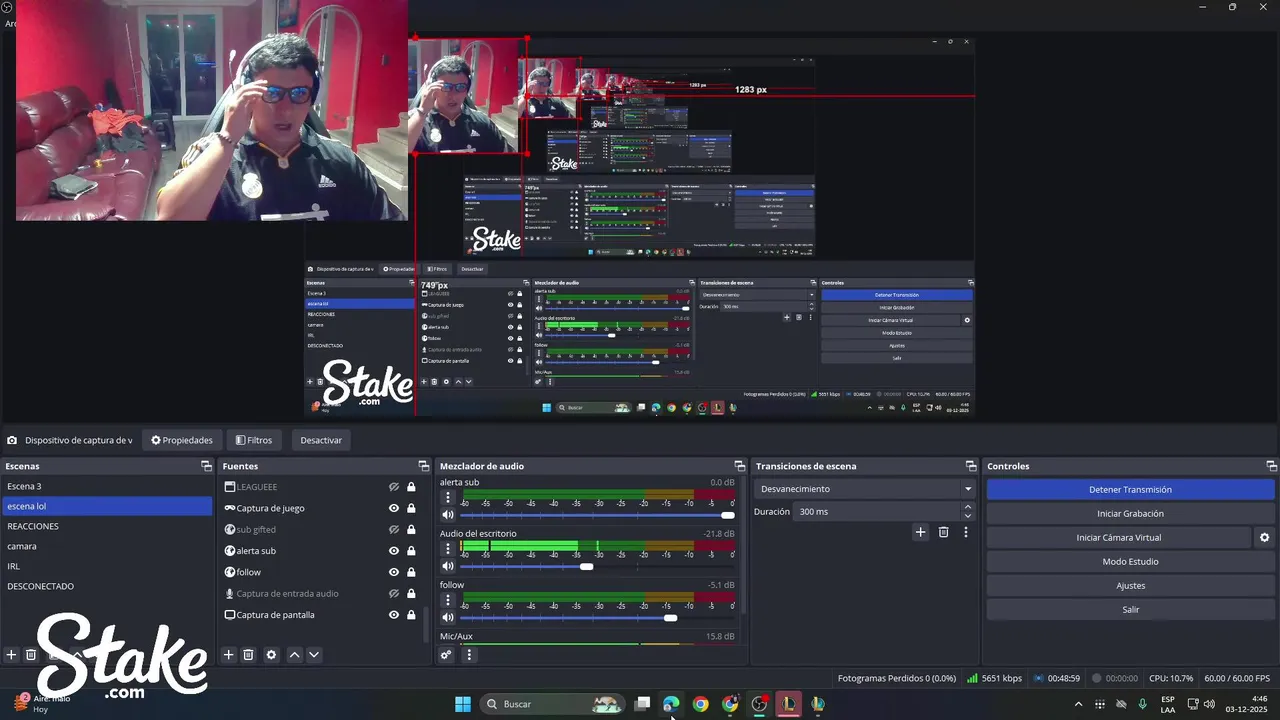The width and height of the screenshot is (1280, 720).
Task: Add a new scene with plus icon
Action: coord(11,655)
